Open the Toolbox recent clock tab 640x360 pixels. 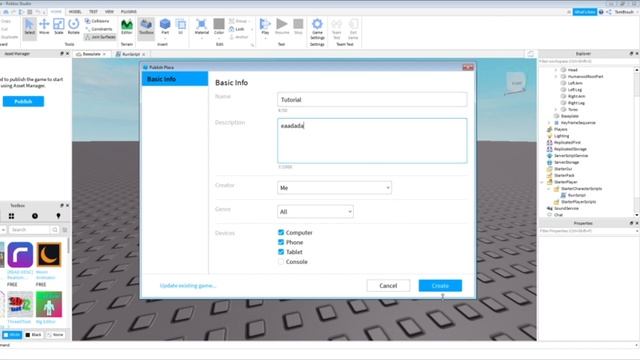(x=35, y=216)
